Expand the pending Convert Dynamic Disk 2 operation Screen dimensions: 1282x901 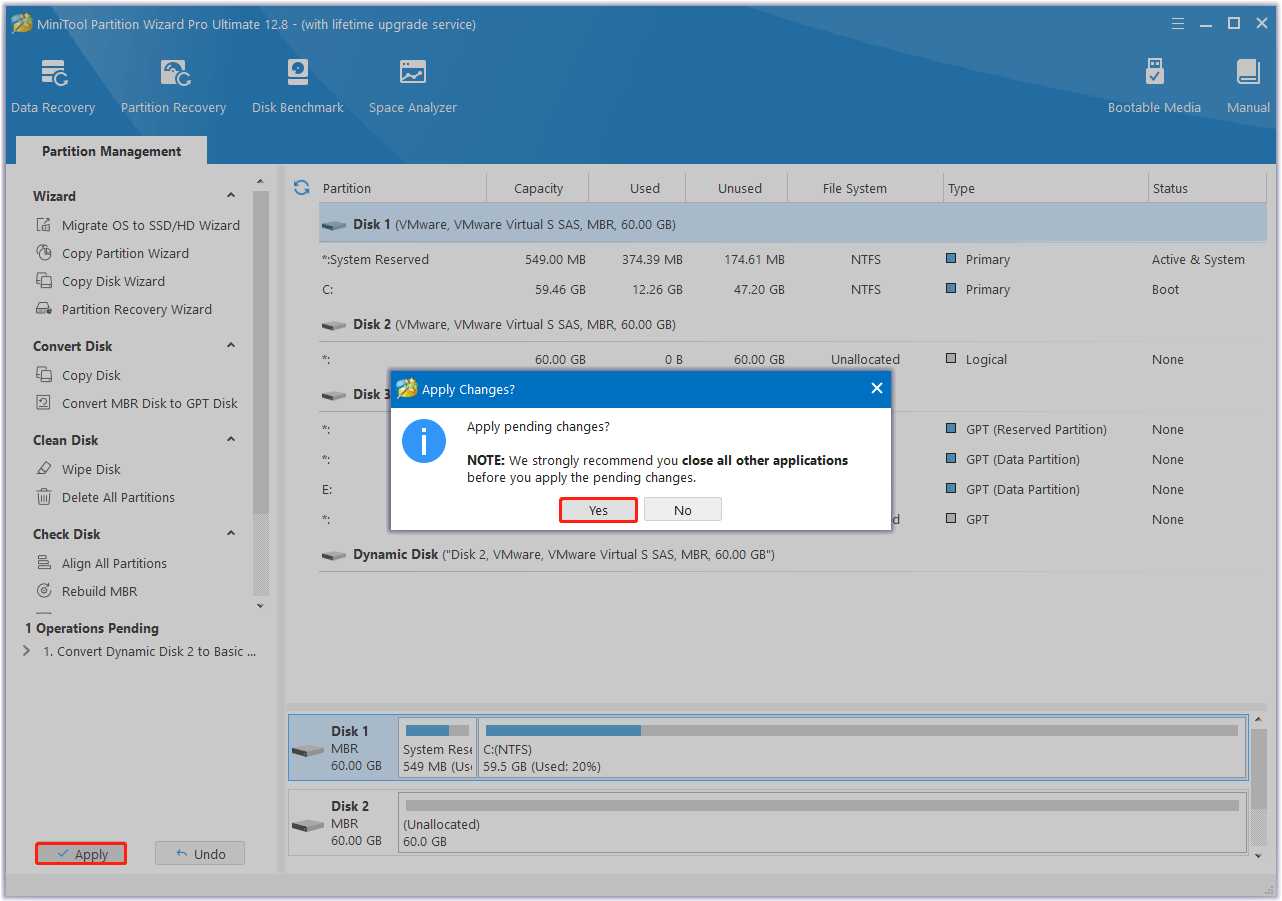(x=26, y=651)
